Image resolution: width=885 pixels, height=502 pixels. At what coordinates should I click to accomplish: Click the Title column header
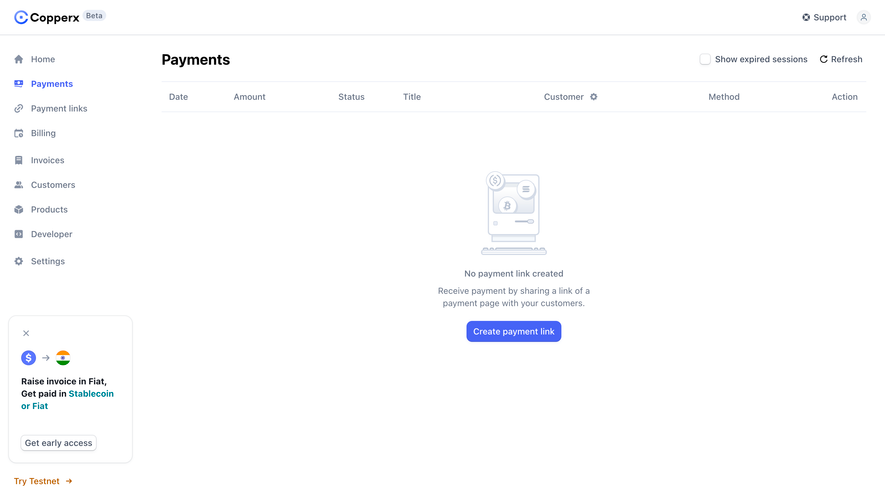coord(412,97)
